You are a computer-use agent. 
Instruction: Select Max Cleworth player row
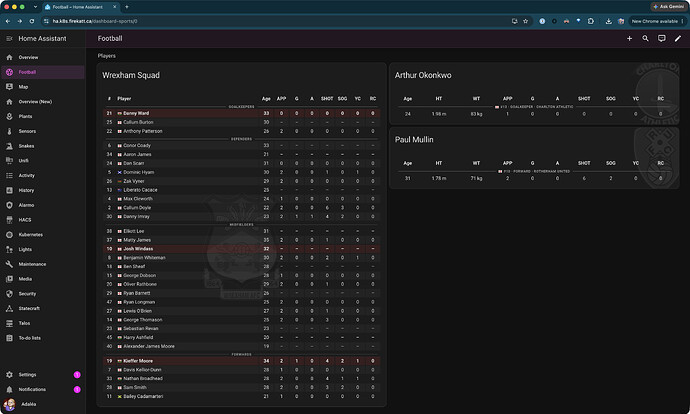pyautogui.click(x=241, y=199)
